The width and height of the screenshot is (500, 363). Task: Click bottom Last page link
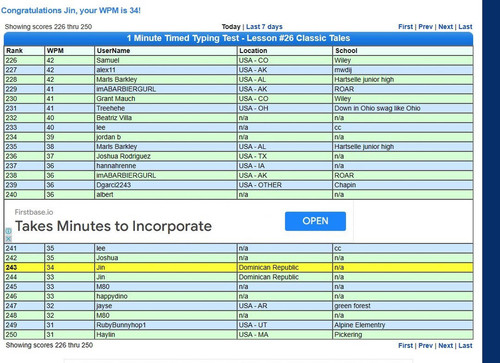coord(465,346)
